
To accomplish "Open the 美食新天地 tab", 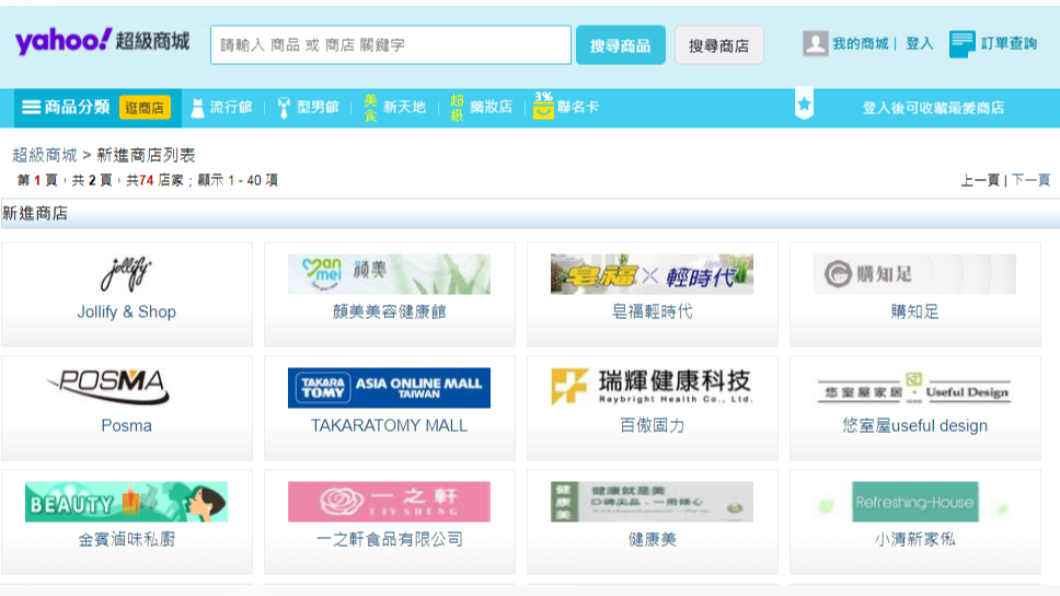I will pos(395,107).
